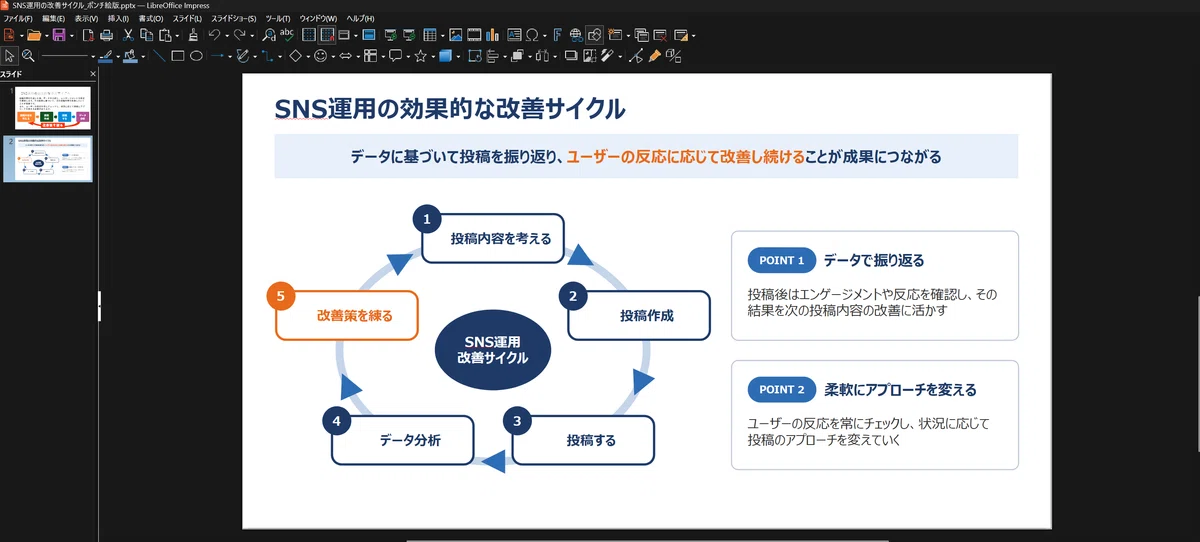Expand the Paste options dropdown arrow
This screenshot has width=1200, height=542.
click(177, 36)
